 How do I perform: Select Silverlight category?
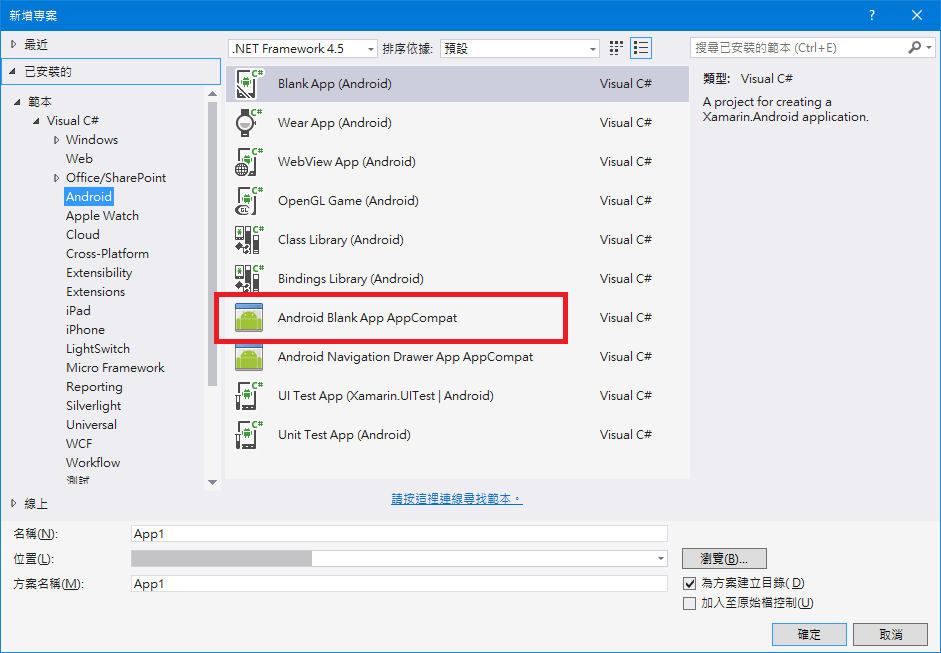click(94, 406)
